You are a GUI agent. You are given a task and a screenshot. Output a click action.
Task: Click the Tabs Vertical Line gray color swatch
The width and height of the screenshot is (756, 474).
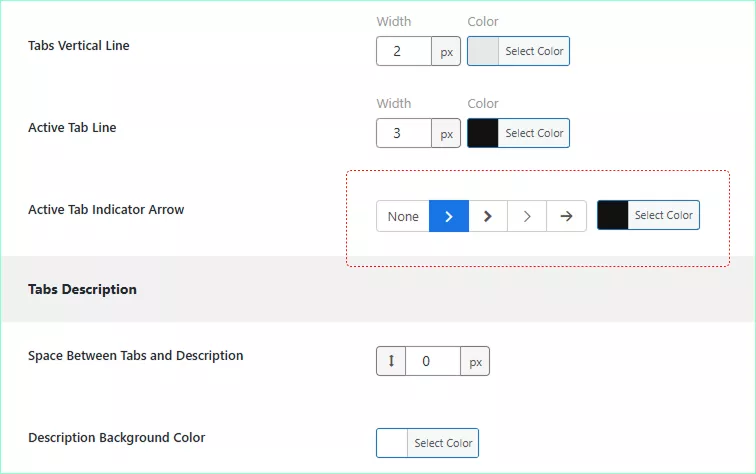(x=483, y=51)
